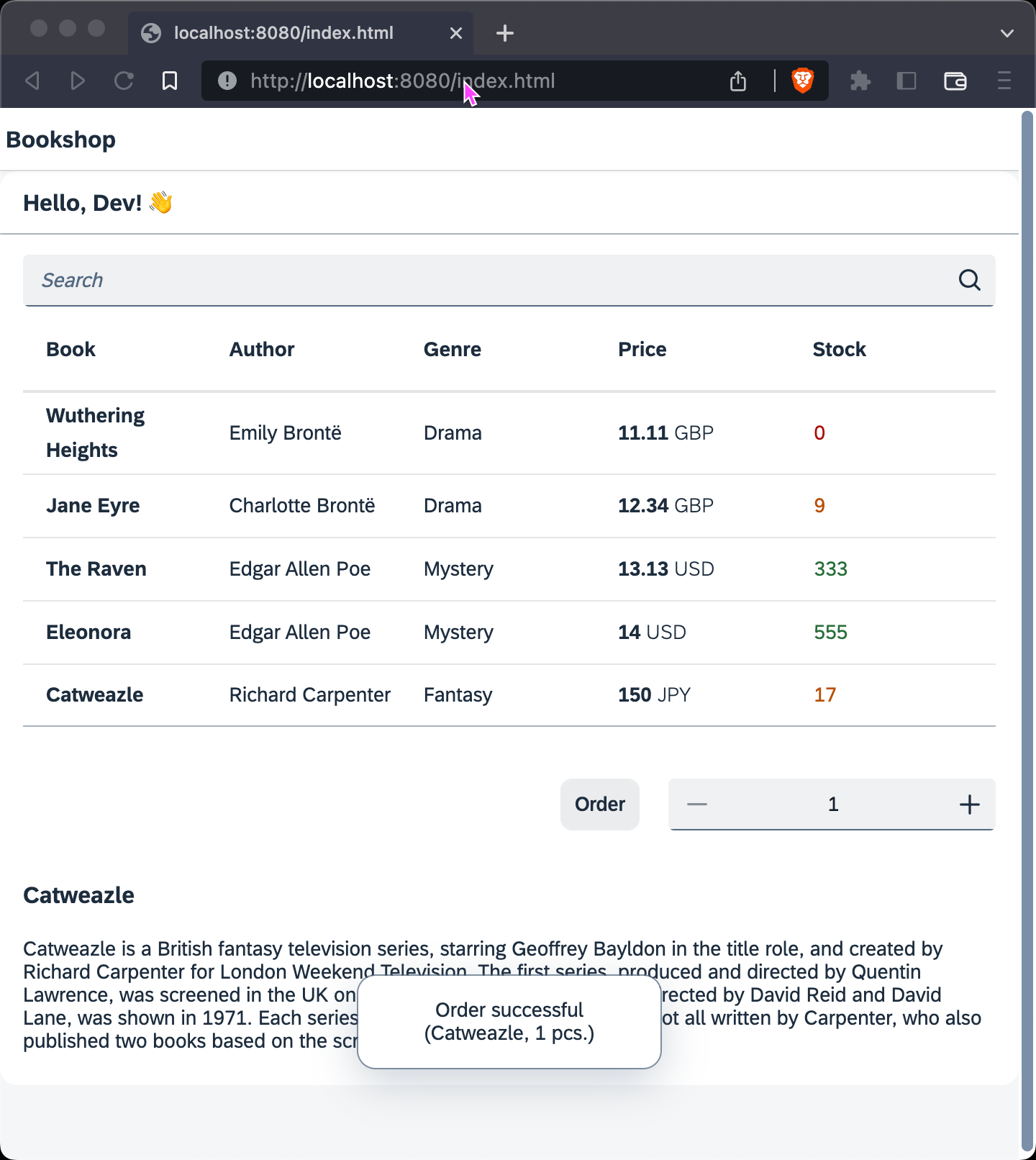This screenshot has height=1160, width=1036.
Task: Open the extensions puzzle icon
Action: 860,81
